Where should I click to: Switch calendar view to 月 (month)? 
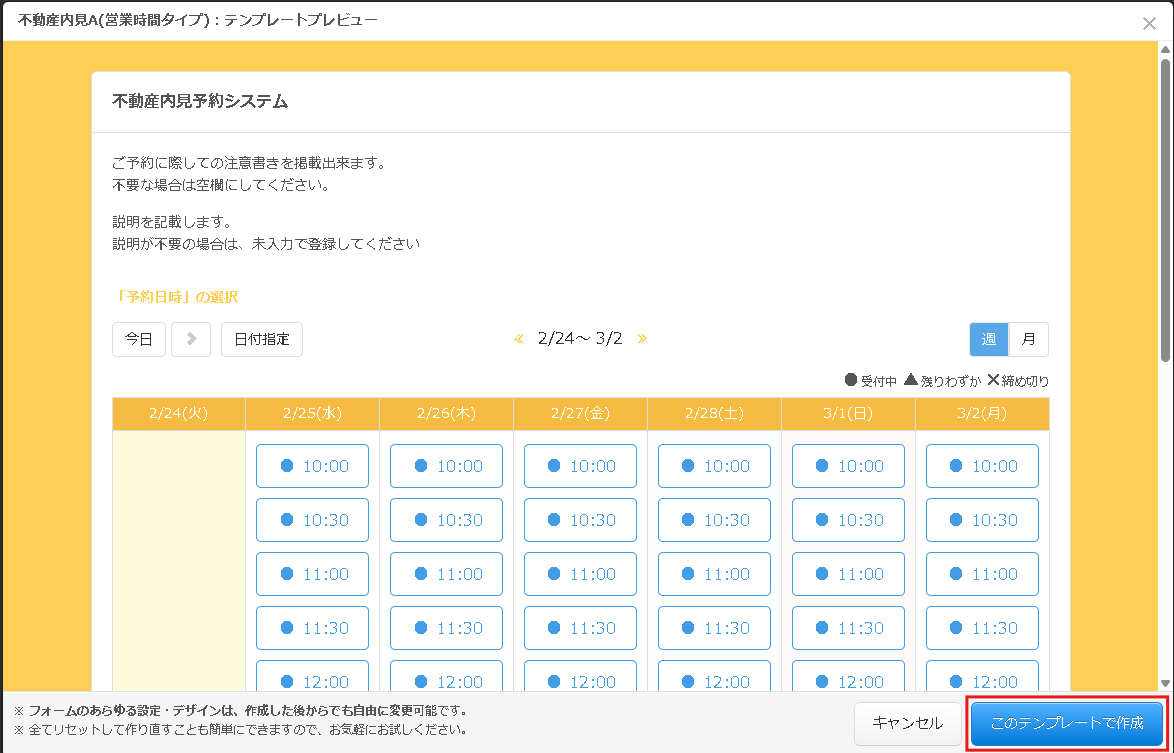pos(1030,339)
